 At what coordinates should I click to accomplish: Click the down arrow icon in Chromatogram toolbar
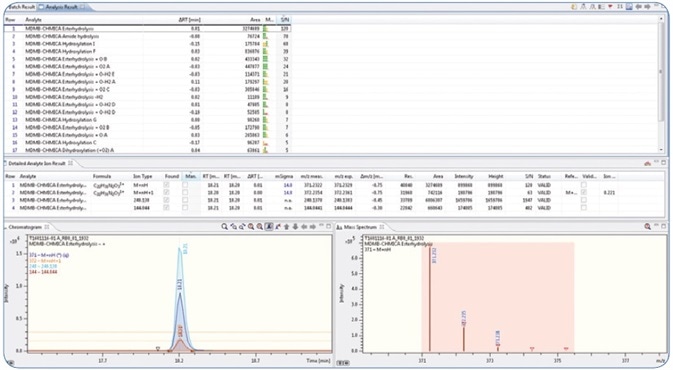295,227
